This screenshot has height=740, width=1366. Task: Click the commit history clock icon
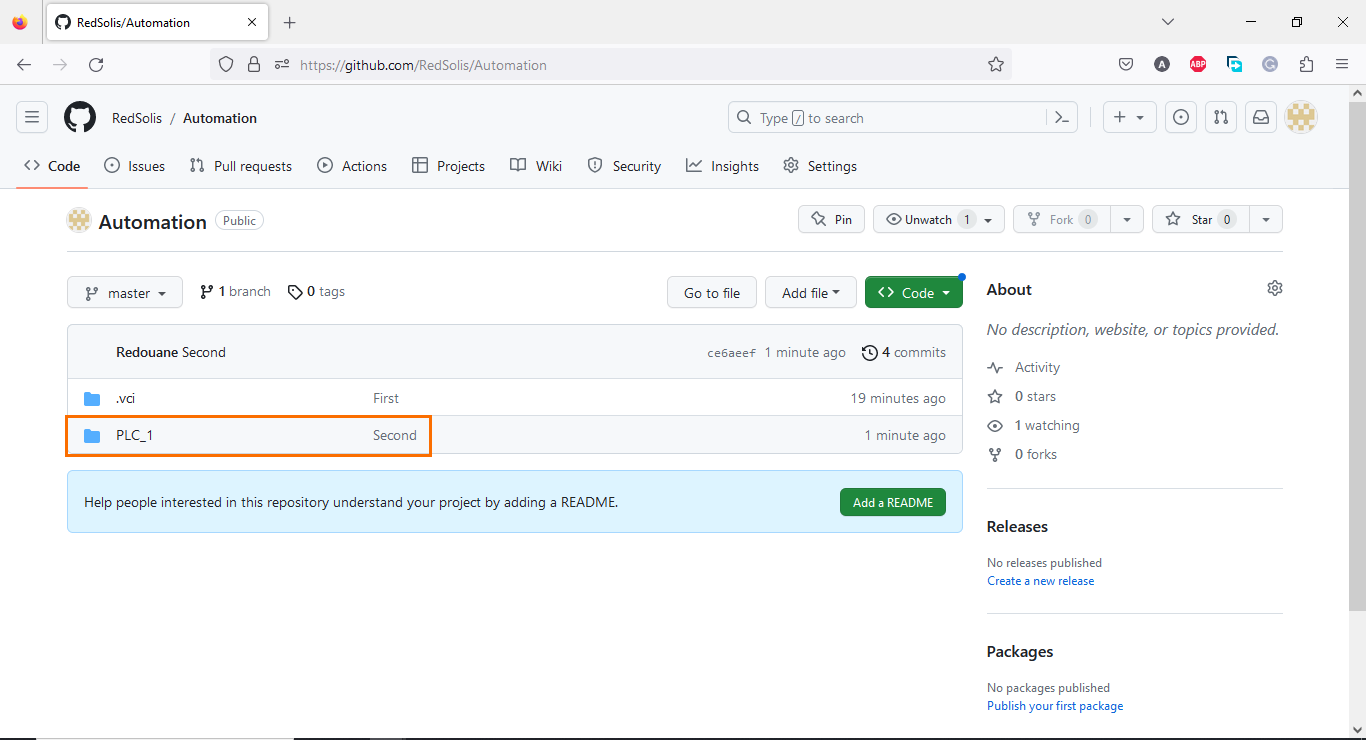tap(869, 352)
